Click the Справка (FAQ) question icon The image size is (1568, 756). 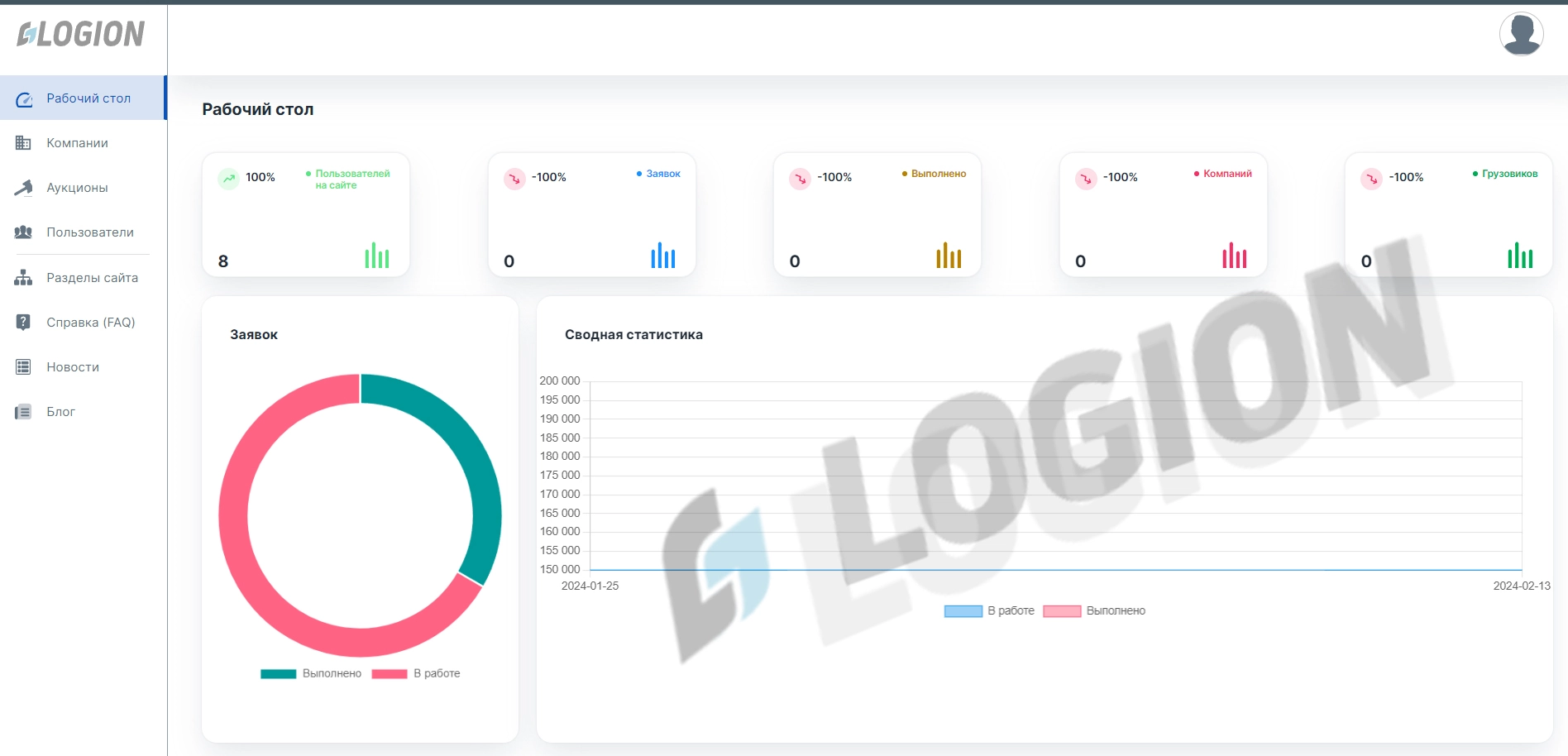[23, 323]
